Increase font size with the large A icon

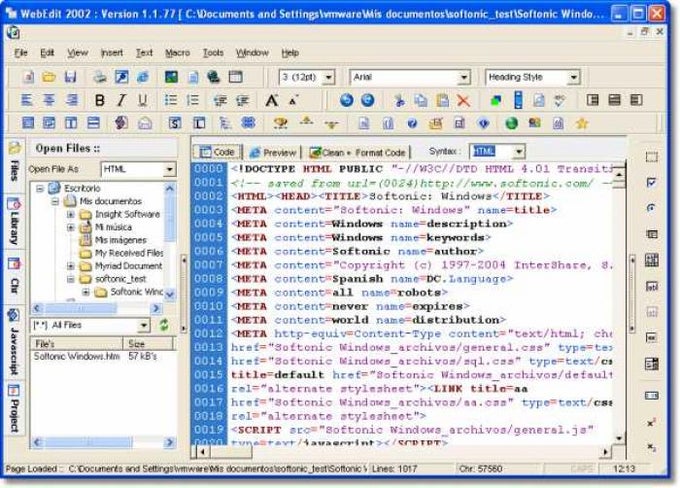coord(271,101)
